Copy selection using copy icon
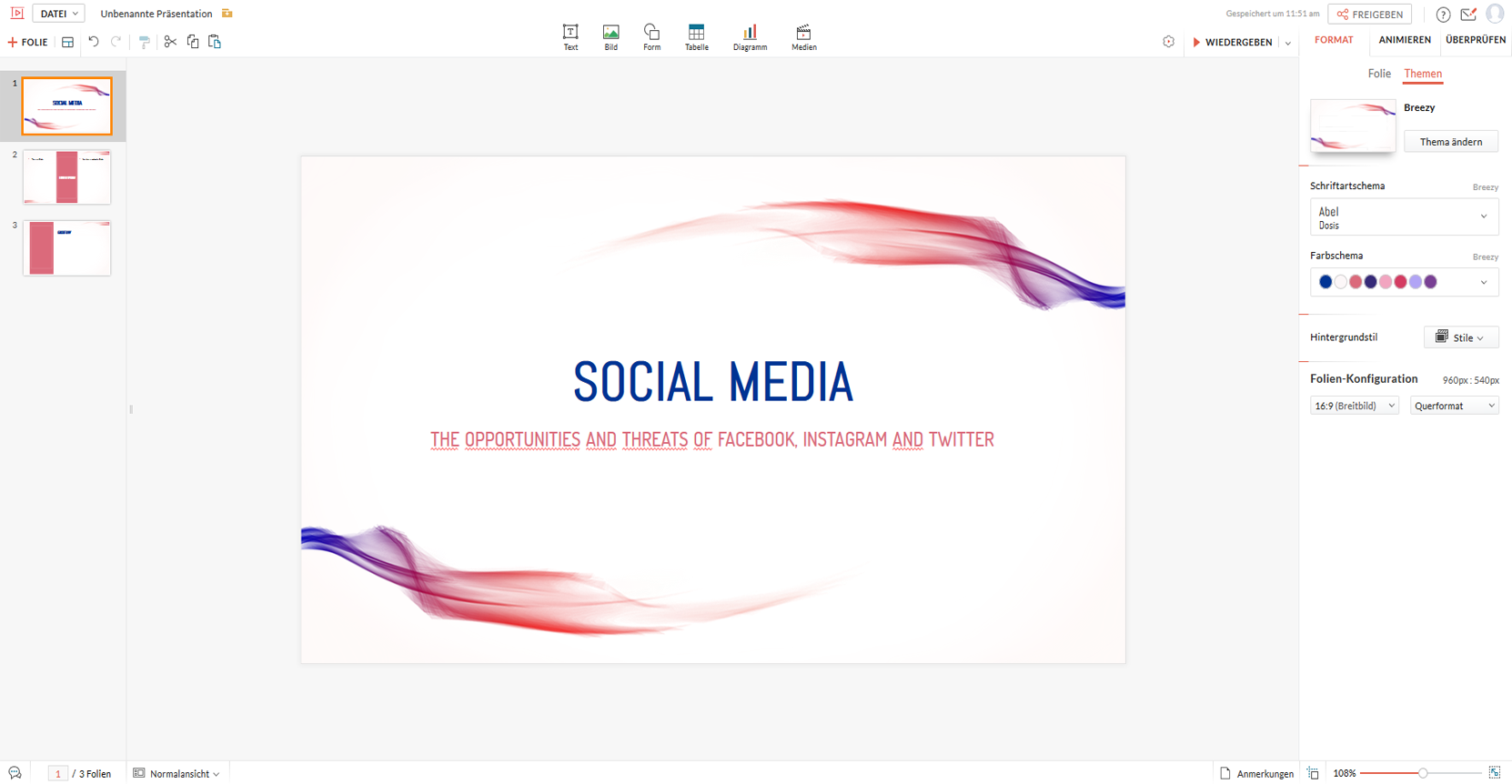 193,42
